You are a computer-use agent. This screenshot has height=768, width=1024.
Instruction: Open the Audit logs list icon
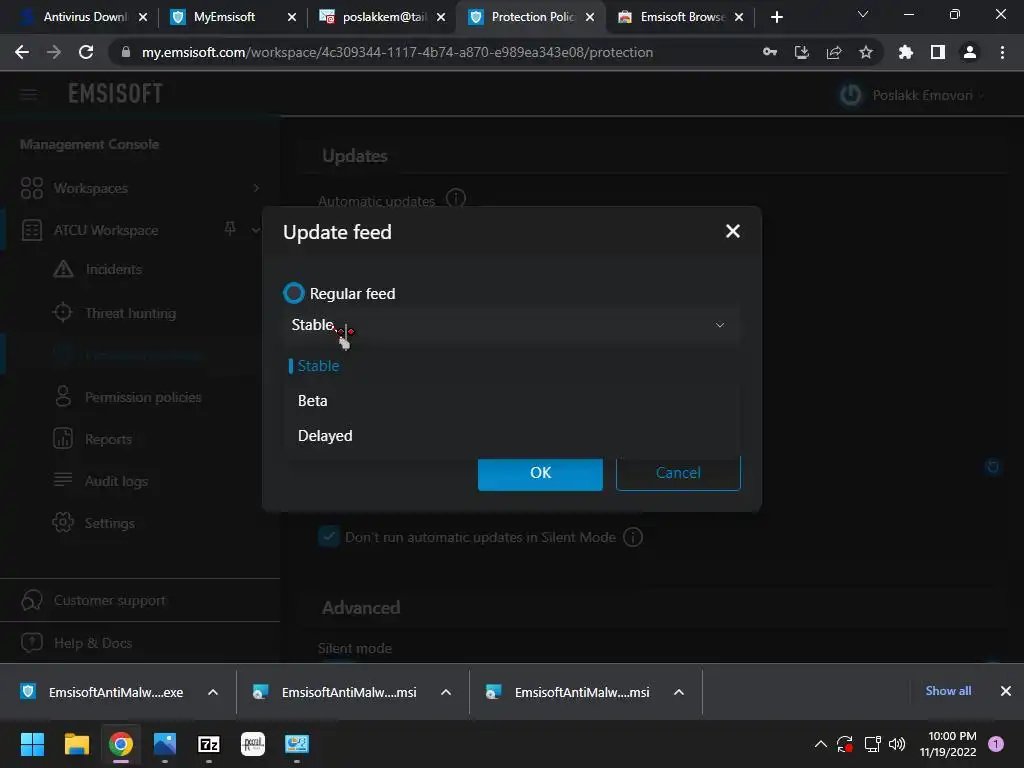click(63, 480)
